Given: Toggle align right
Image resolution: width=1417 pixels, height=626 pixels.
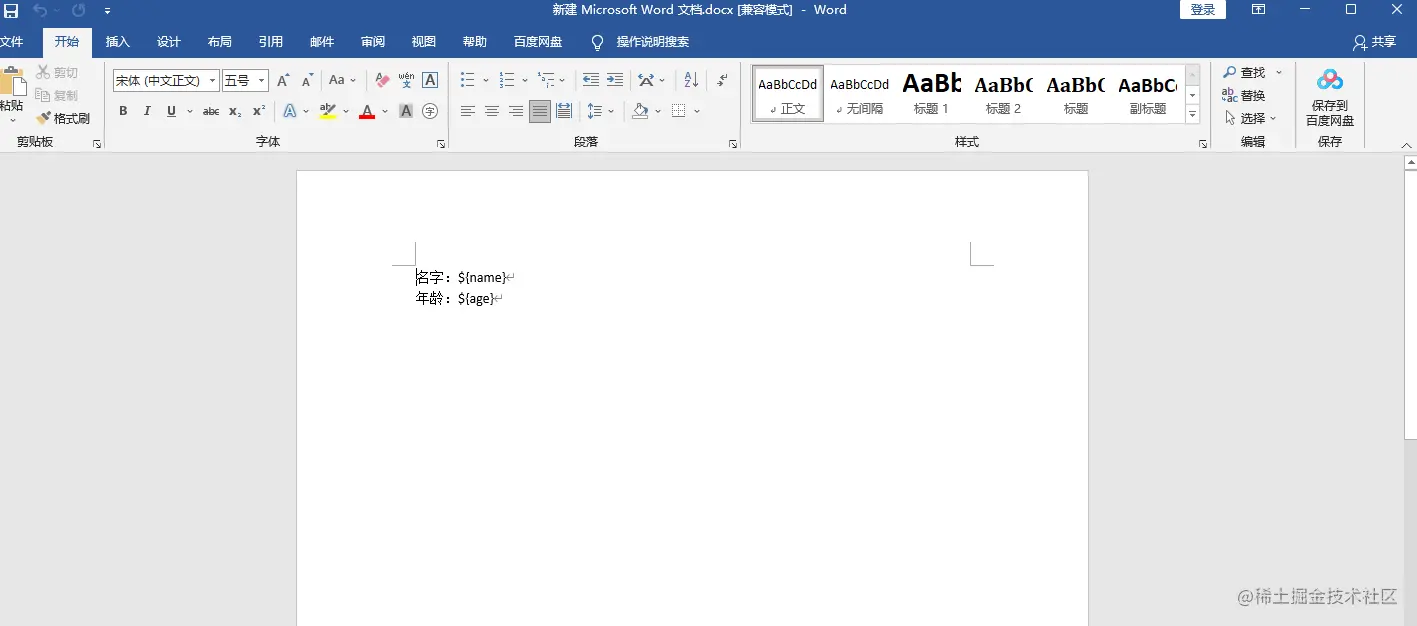Looking at the screenshot, I should [x=516, y=111].
